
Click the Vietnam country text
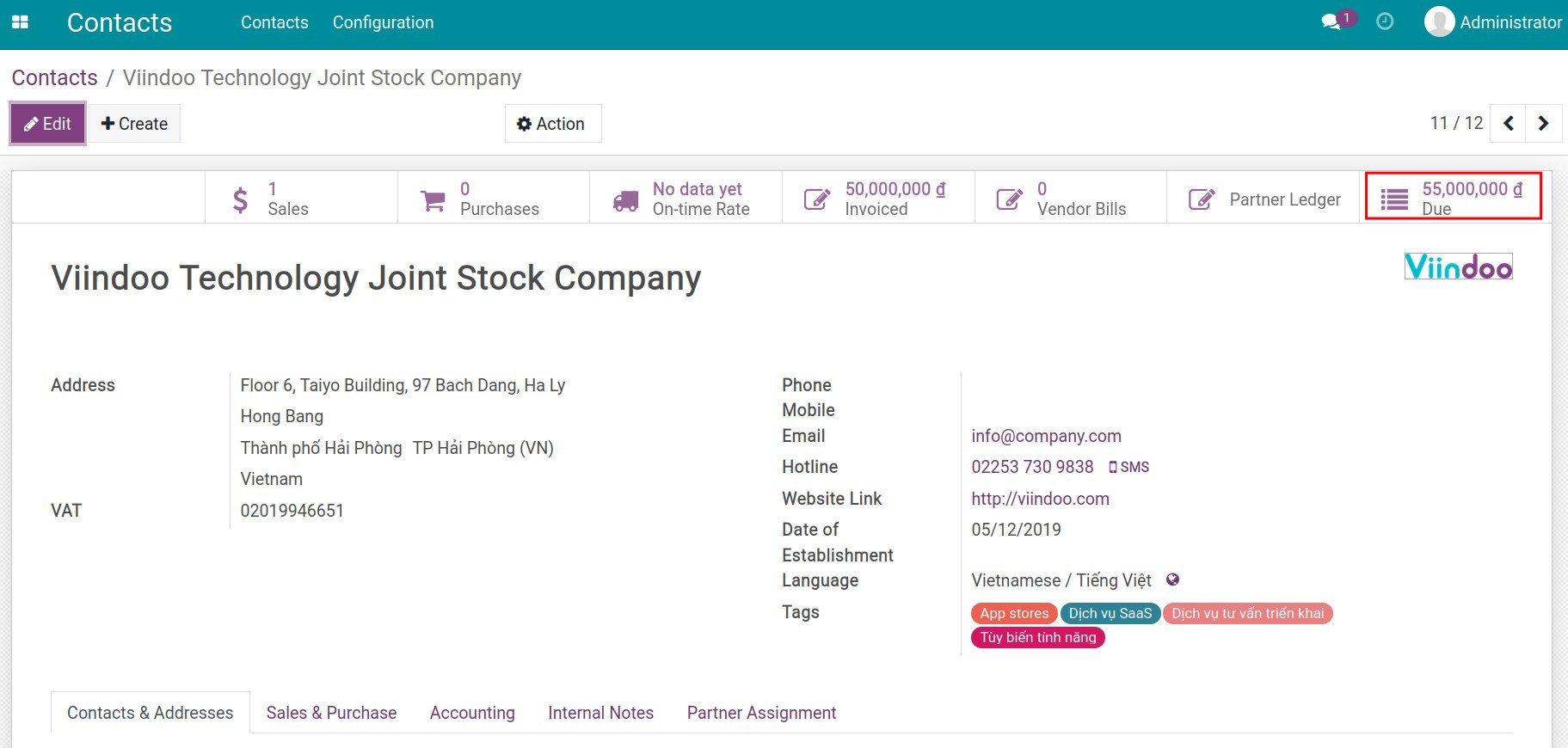272,479
